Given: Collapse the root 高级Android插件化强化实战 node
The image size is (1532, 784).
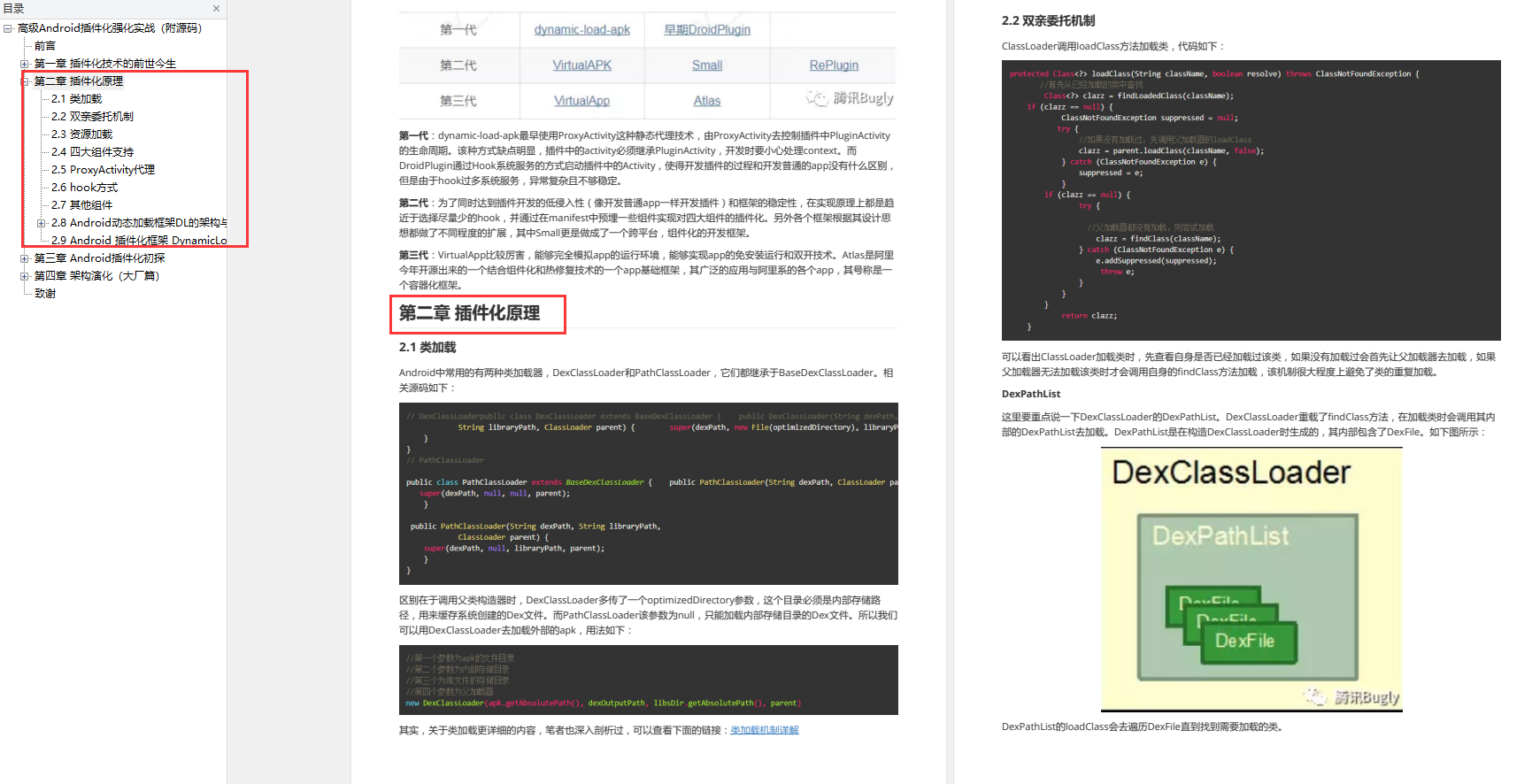Looking at the screenshot, I should click(8, 28).
